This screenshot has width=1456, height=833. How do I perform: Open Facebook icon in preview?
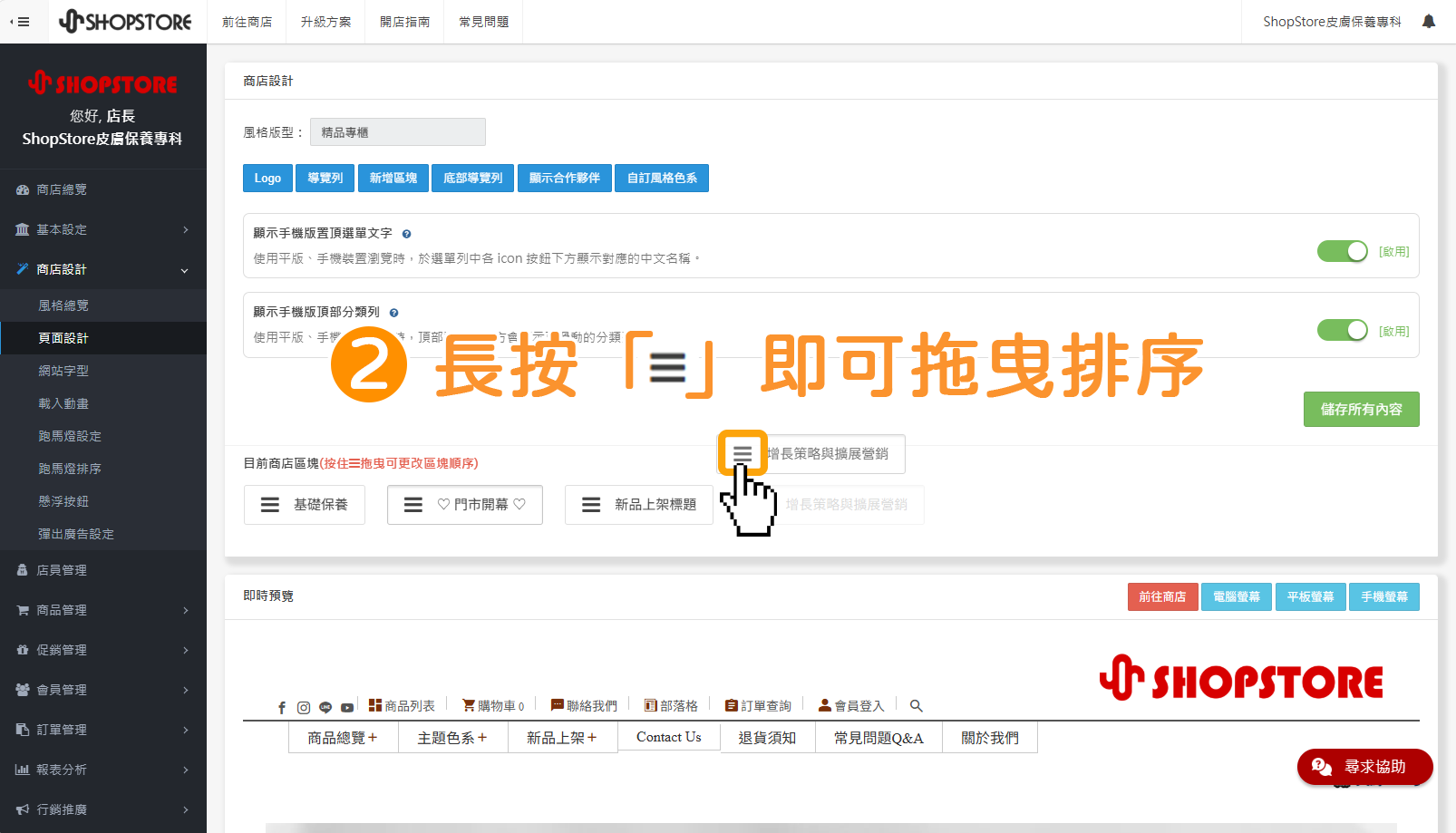pyautogui.click(x=282, y=707)
